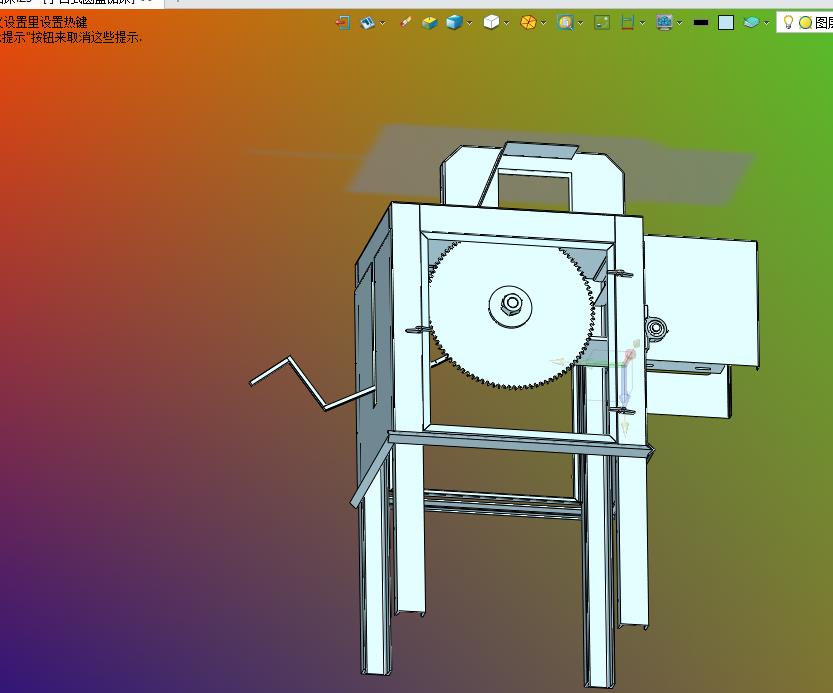This screenshot has width=833, height=693.
Task: Select the hex nut at the gear center
Action: tap(512, 303)
